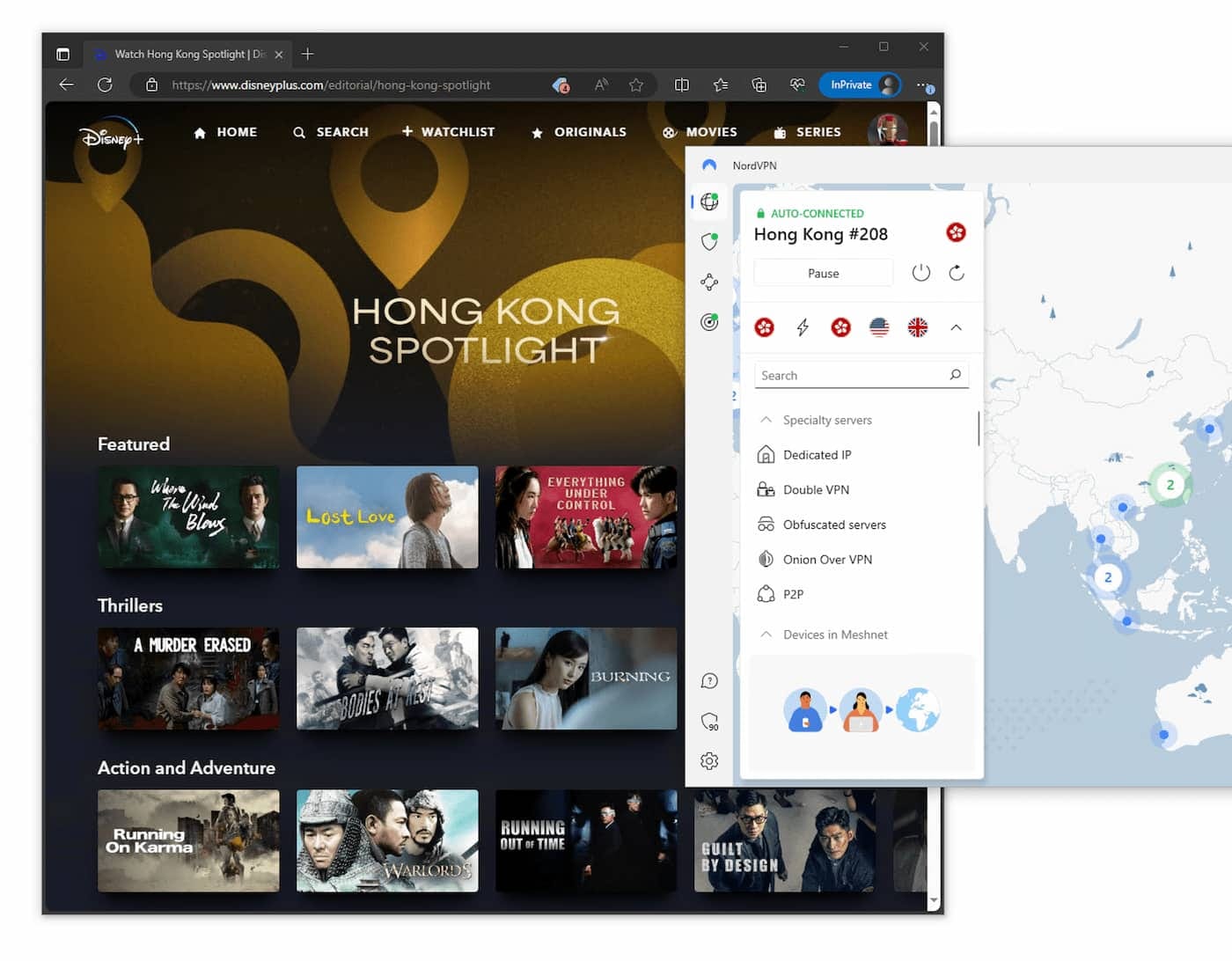Open the Lost Love thumbnail

[387, 517]
